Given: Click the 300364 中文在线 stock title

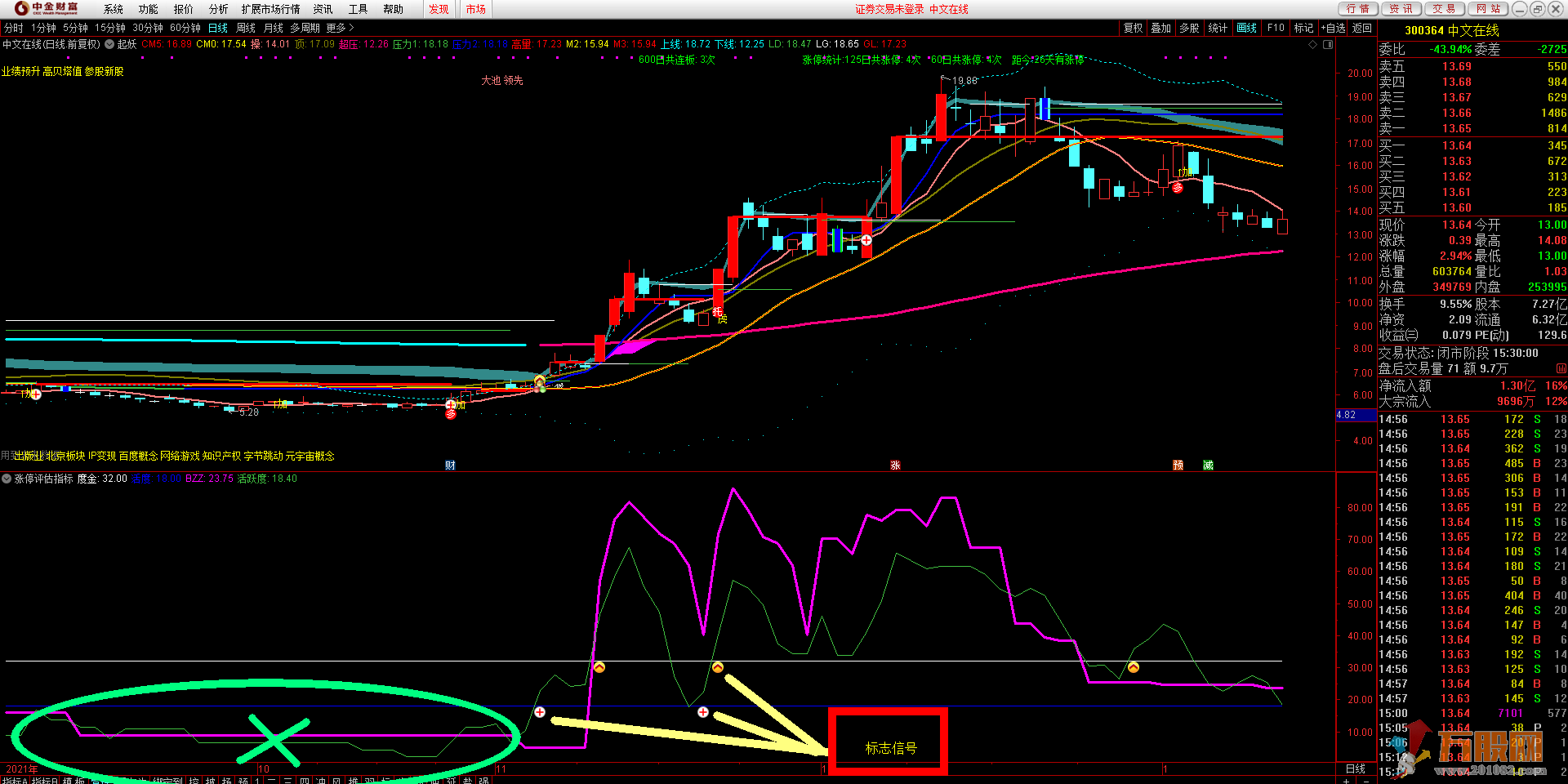Looking at the screenshot, I should coord(1451,30).
